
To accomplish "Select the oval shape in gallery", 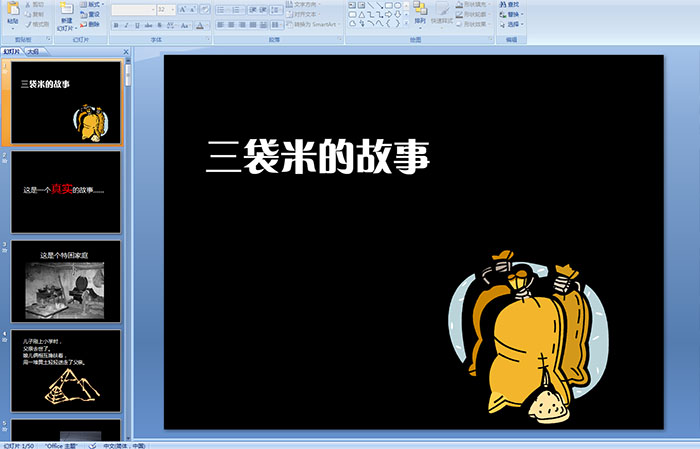I will tap(398, 5).
